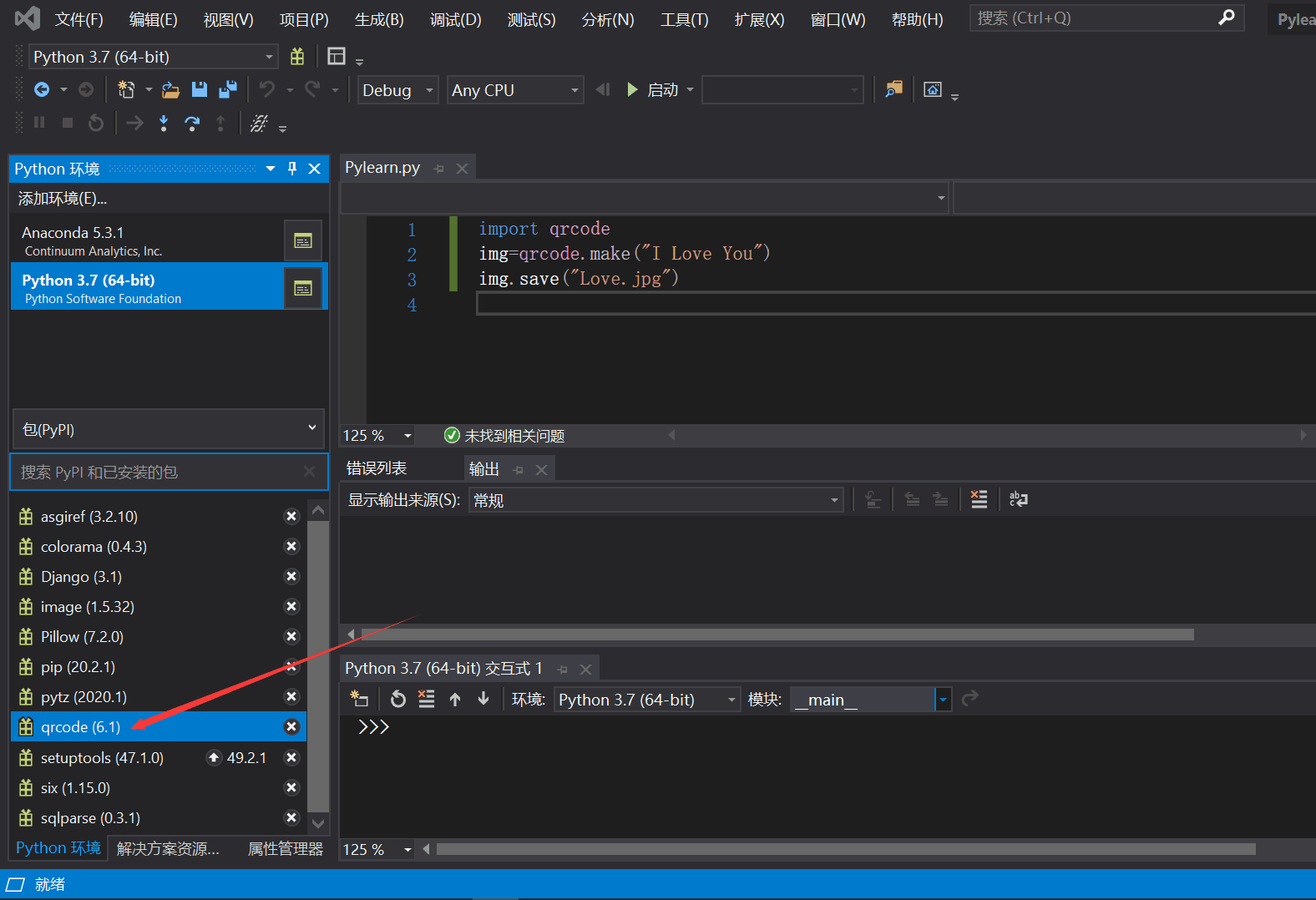The width and height of the screenshot is (1316, 900).
Task: Reset the Python interactive window
Action: pos(398,699)
